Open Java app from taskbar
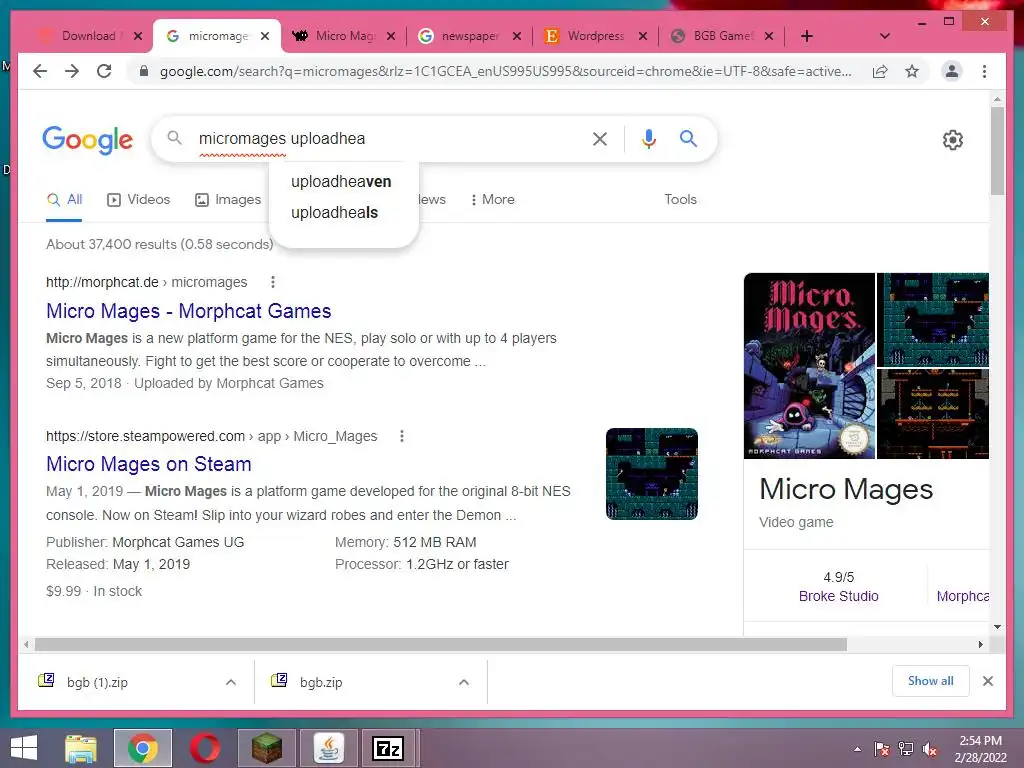Image resolution: width=1024 pixels, height=768 pixels. pyautogui.click(x=328, y=748)
